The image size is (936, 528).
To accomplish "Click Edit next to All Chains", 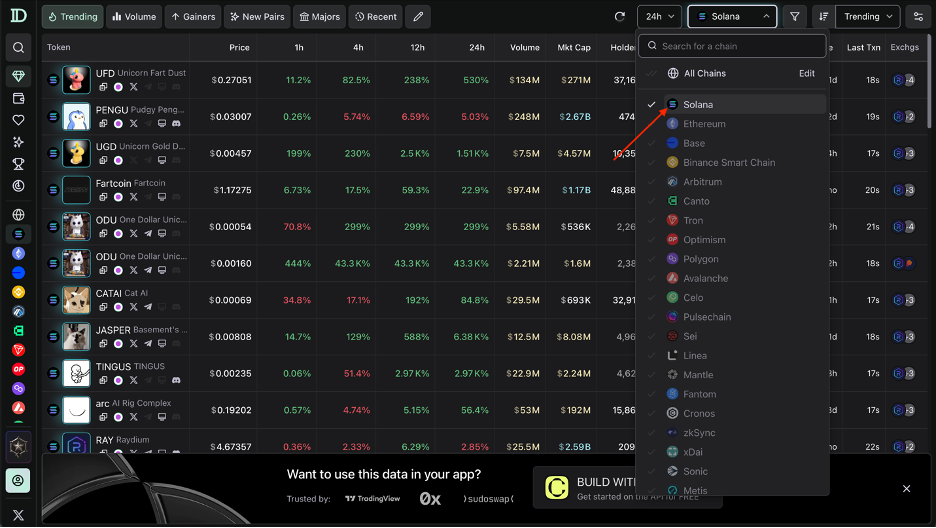I will click(806, 73).
